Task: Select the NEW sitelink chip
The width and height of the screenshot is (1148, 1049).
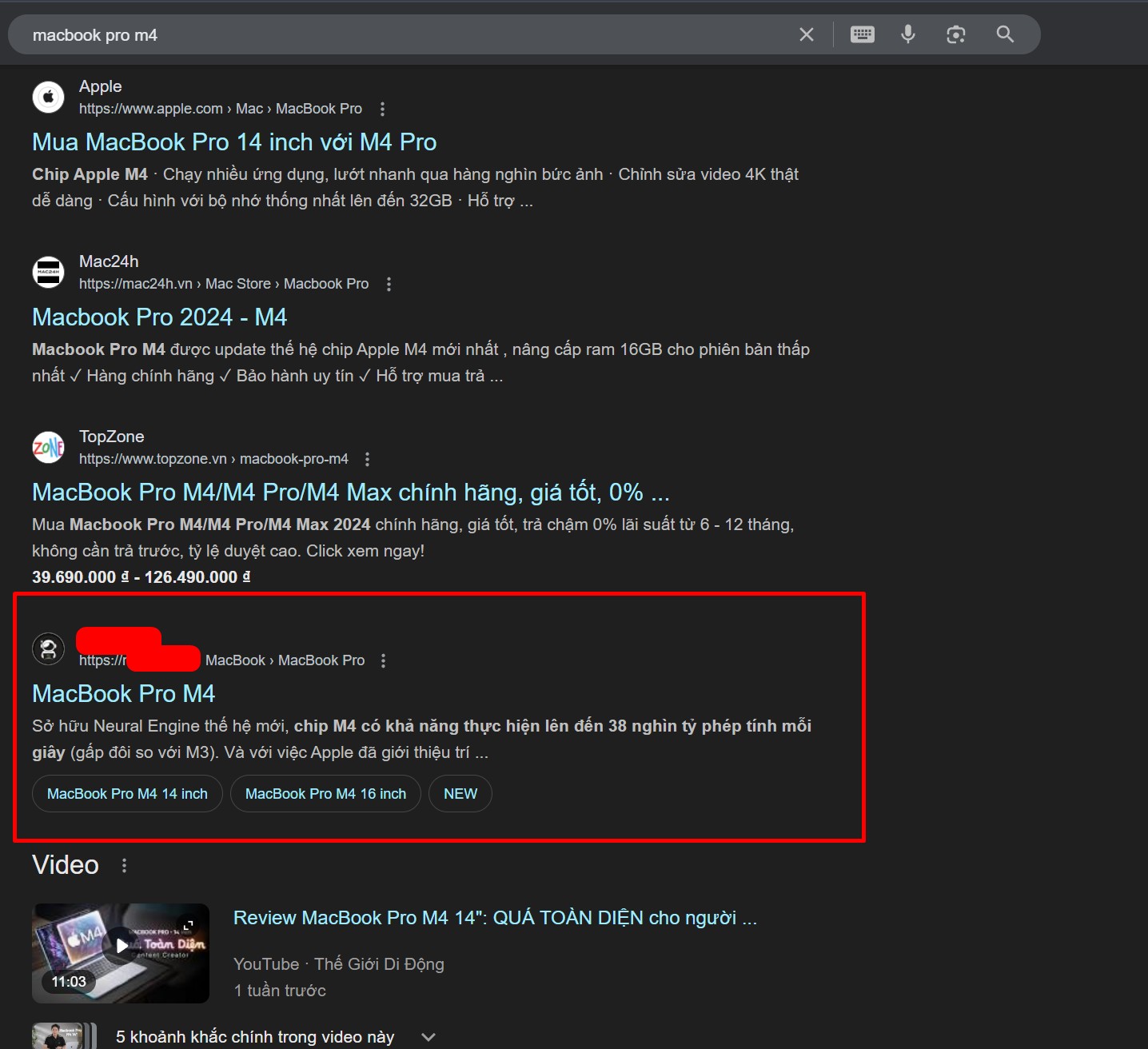Action: coord(460,794)
